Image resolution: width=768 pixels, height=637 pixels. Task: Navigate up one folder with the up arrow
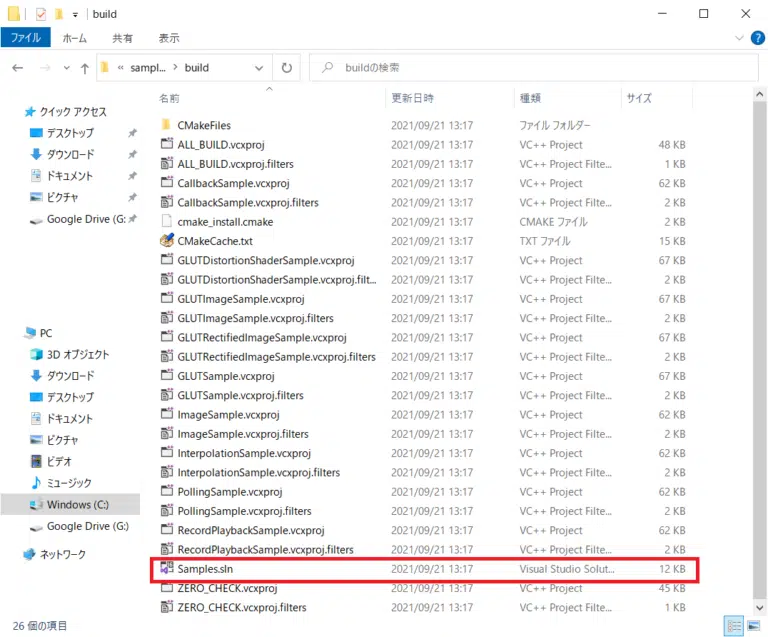pyautogui.click(x=83, y=68)
